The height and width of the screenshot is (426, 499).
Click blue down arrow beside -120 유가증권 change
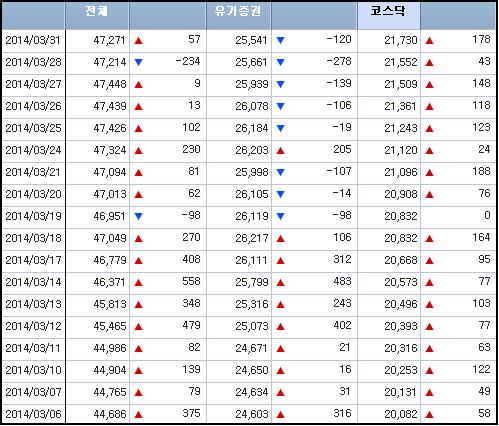280,41
